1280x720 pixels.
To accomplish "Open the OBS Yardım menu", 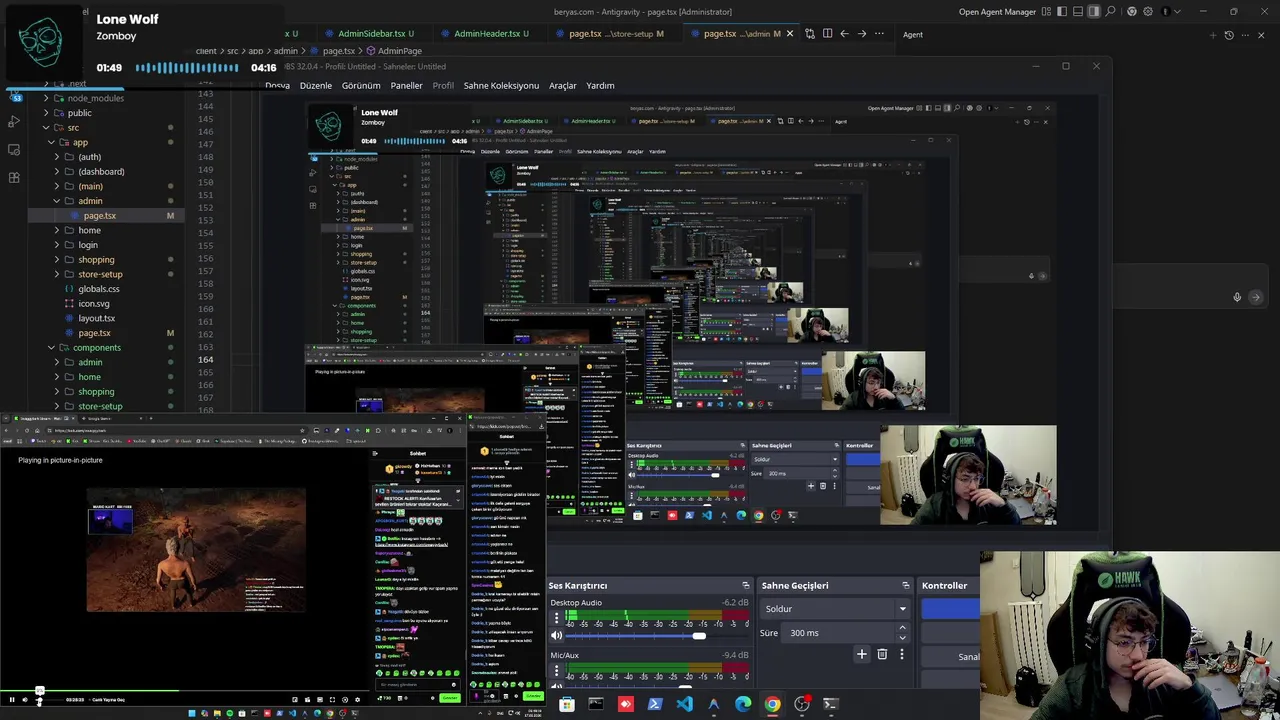I will [x=600, y=85].
